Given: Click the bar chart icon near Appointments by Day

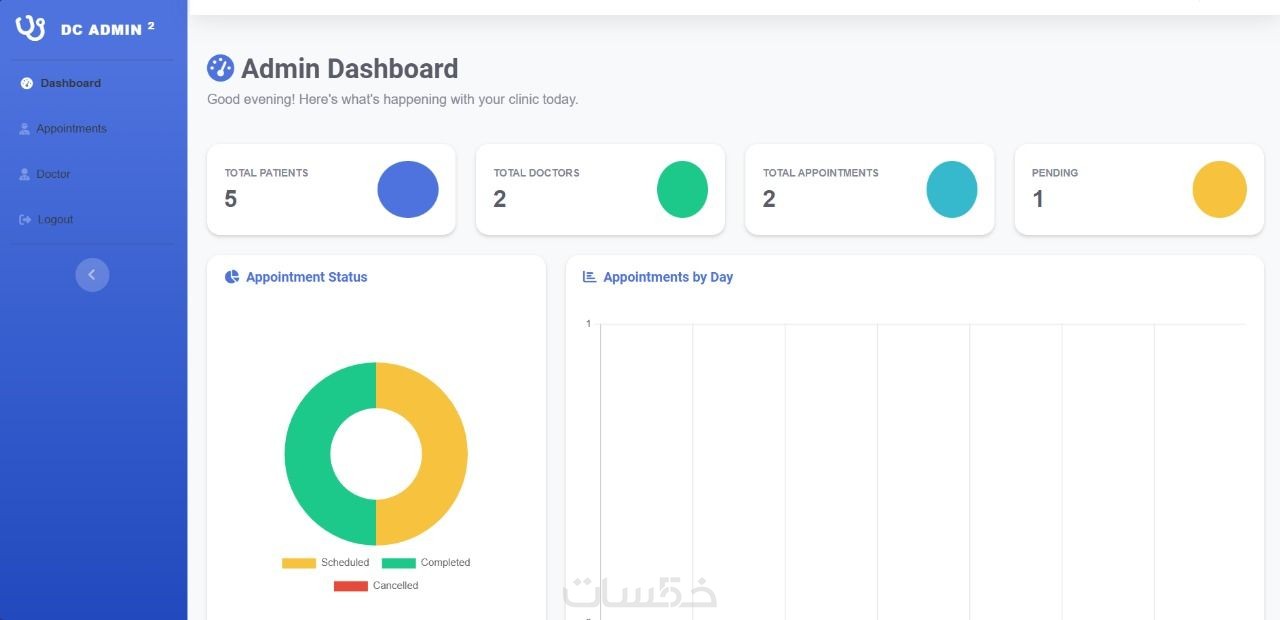Looking at the screenshot, I should [590, 277].
